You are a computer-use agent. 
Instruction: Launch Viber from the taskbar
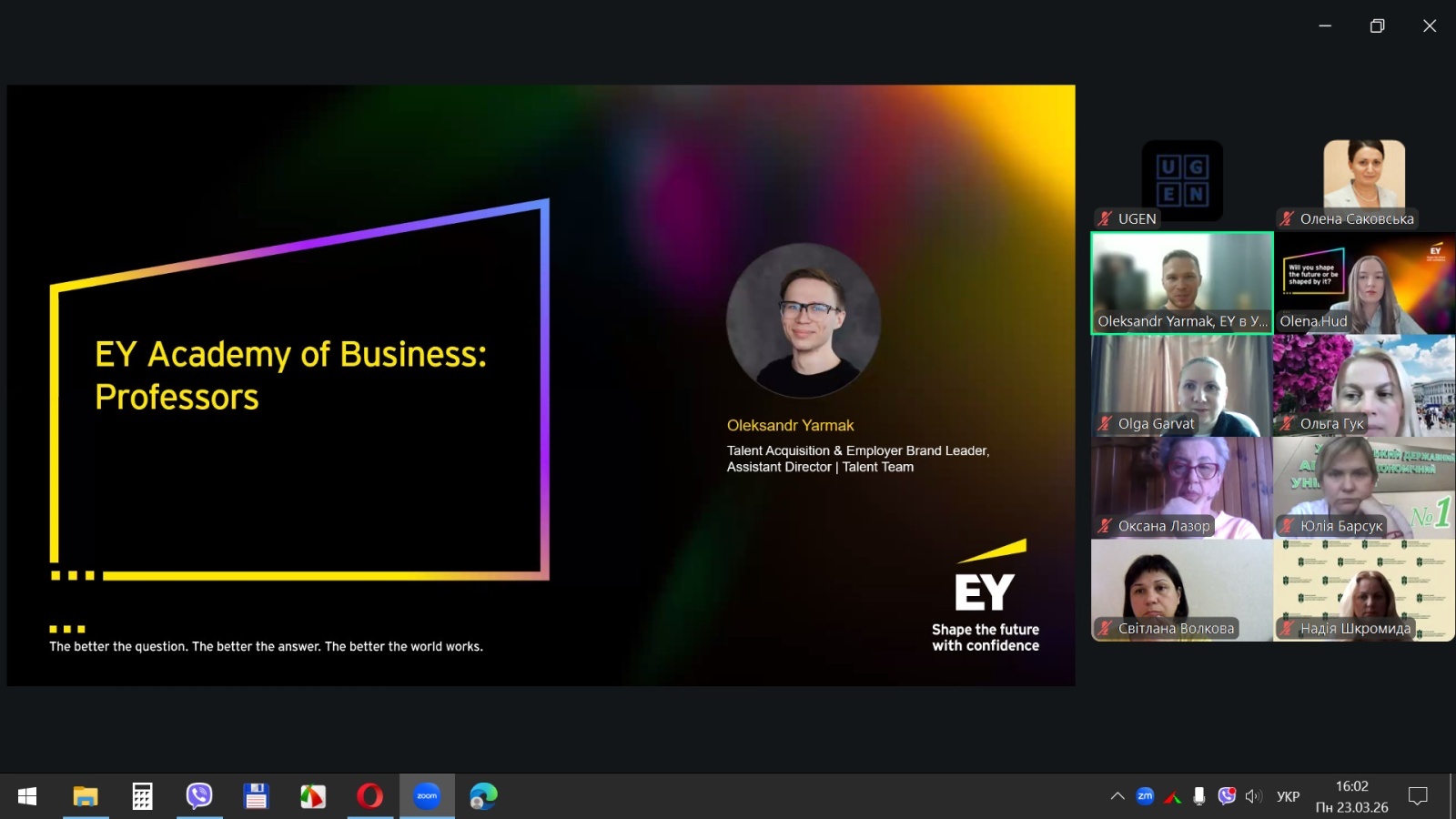click(x=198, y=796)
